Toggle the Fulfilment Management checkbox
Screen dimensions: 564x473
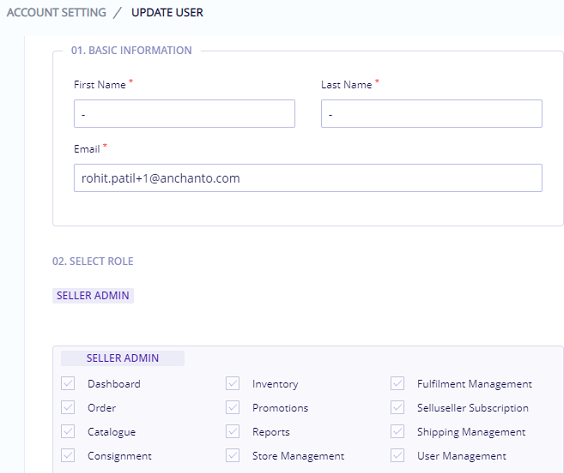(x=397, y=383)
